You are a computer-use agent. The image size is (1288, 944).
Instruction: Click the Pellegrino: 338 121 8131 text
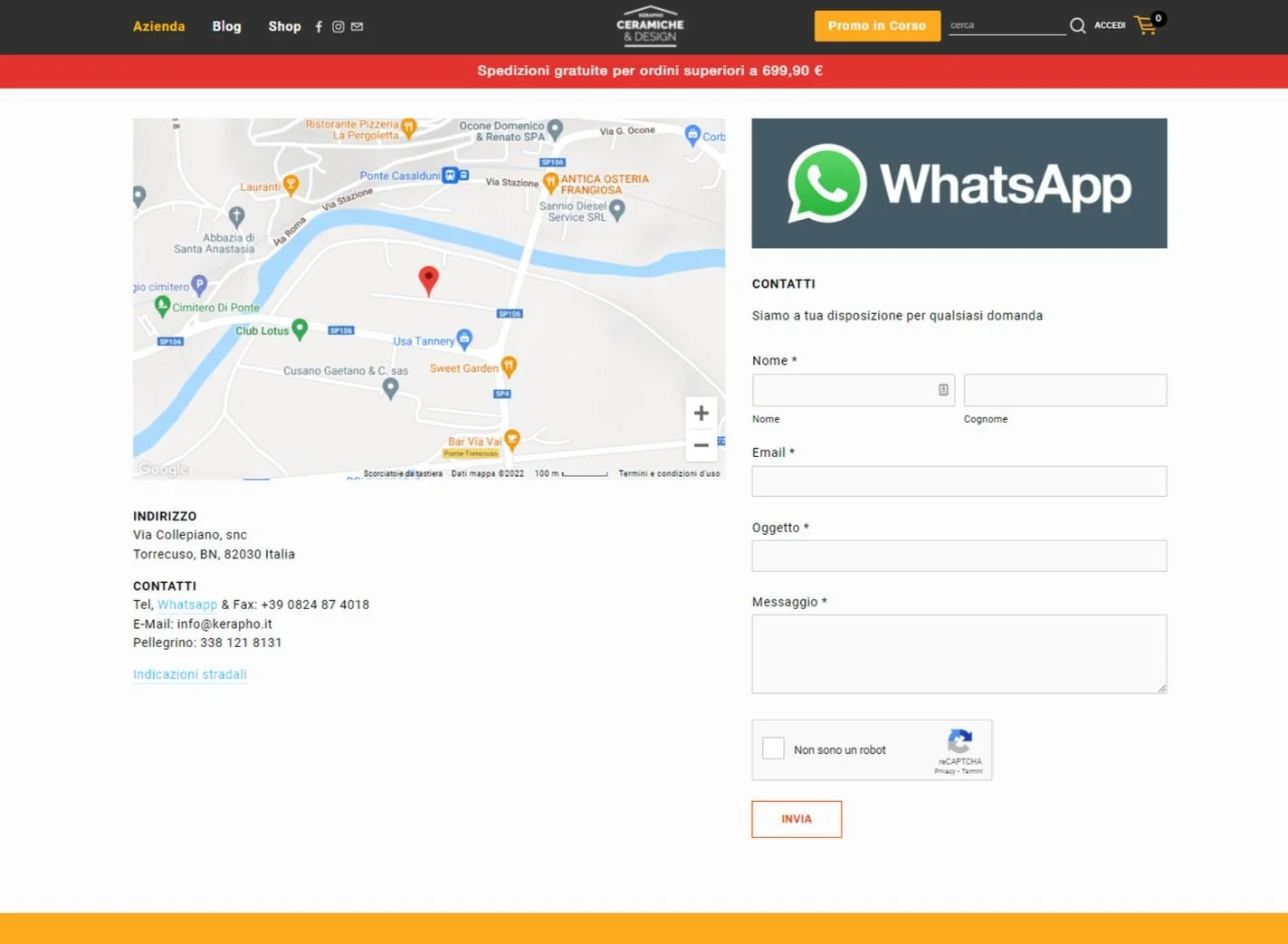click(x=207, y=643)
